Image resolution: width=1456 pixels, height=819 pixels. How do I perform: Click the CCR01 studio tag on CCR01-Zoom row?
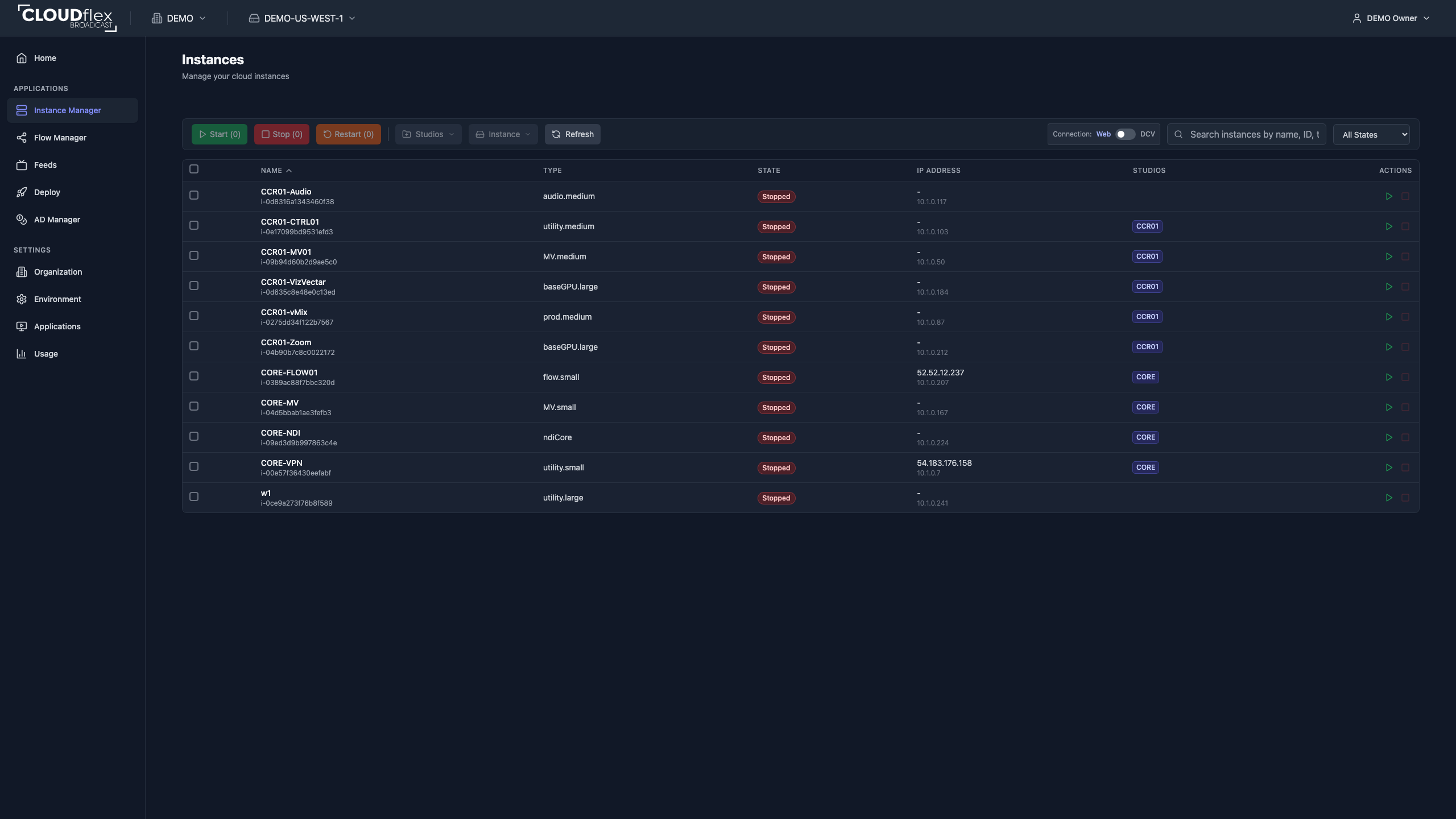[1147, 347]
